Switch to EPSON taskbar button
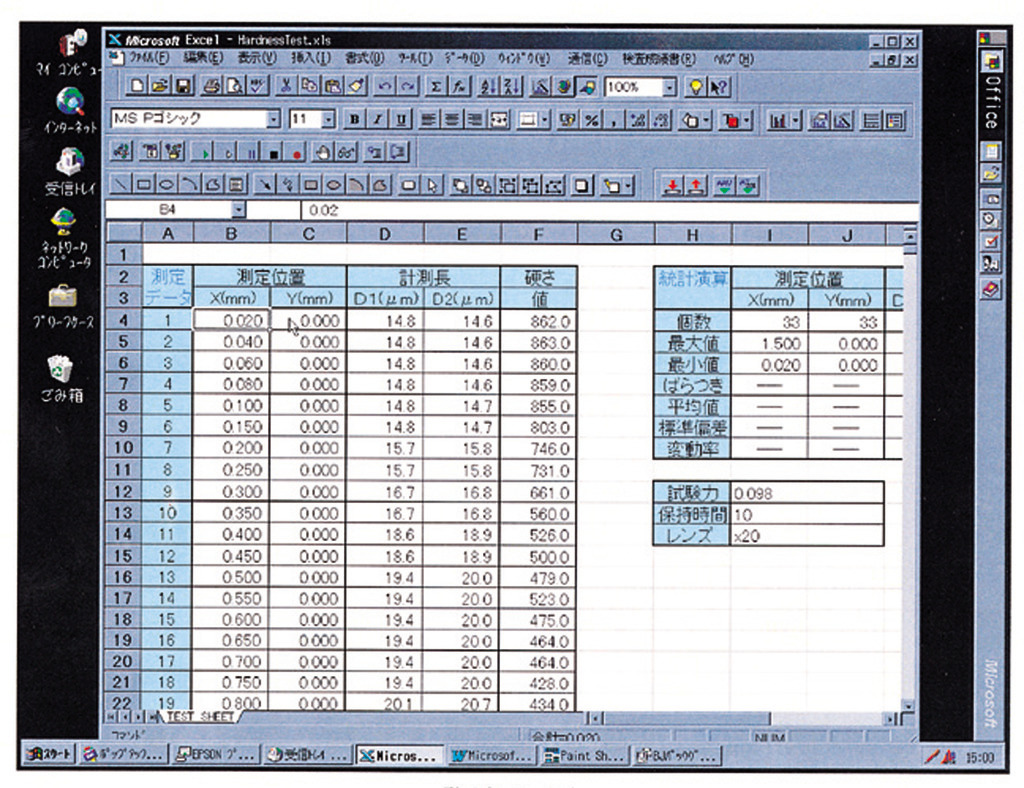This screenshot has height=788, width=1024. tap(217, 755)
